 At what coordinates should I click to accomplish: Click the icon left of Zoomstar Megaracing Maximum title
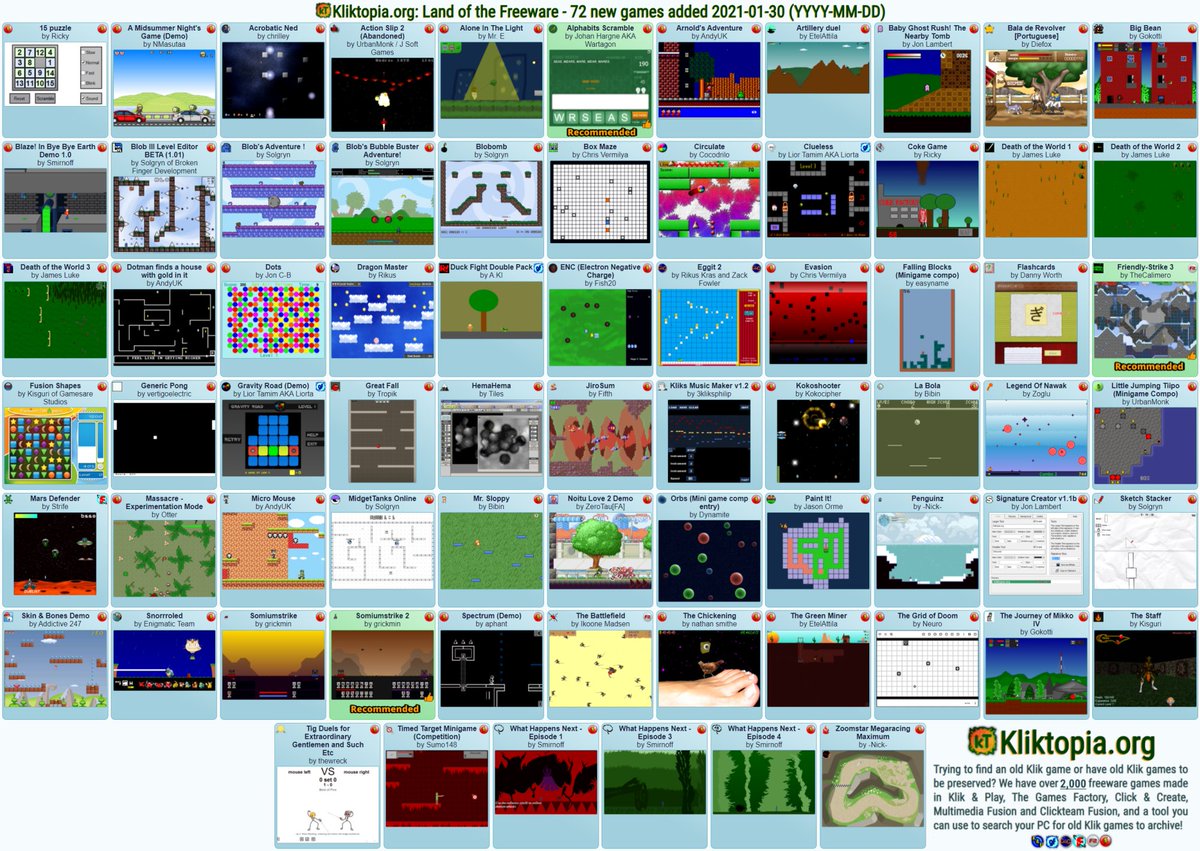coord(826,730)
